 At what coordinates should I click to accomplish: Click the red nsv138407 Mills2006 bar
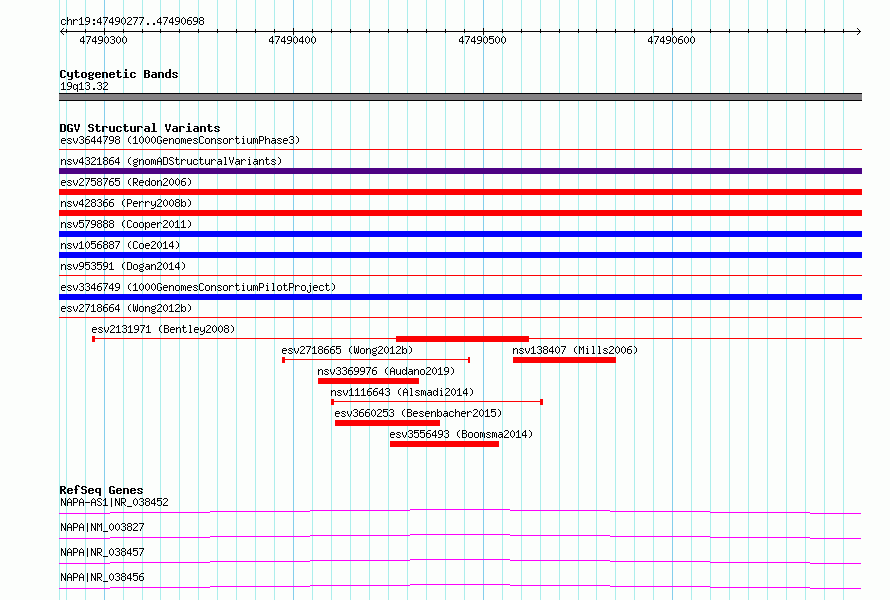tap(564, 360)
